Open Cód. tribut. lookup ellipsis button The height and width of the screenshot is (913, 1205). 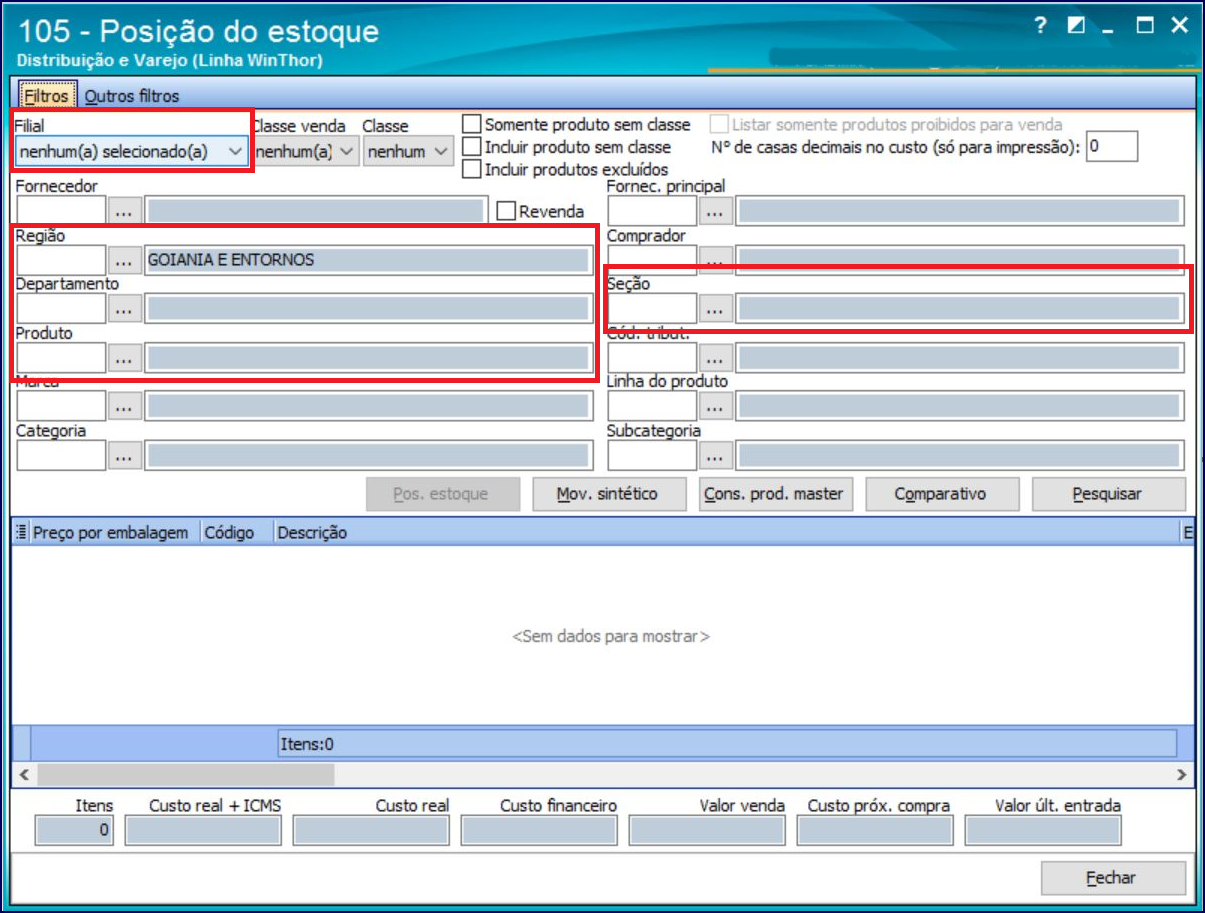[714, 358]
